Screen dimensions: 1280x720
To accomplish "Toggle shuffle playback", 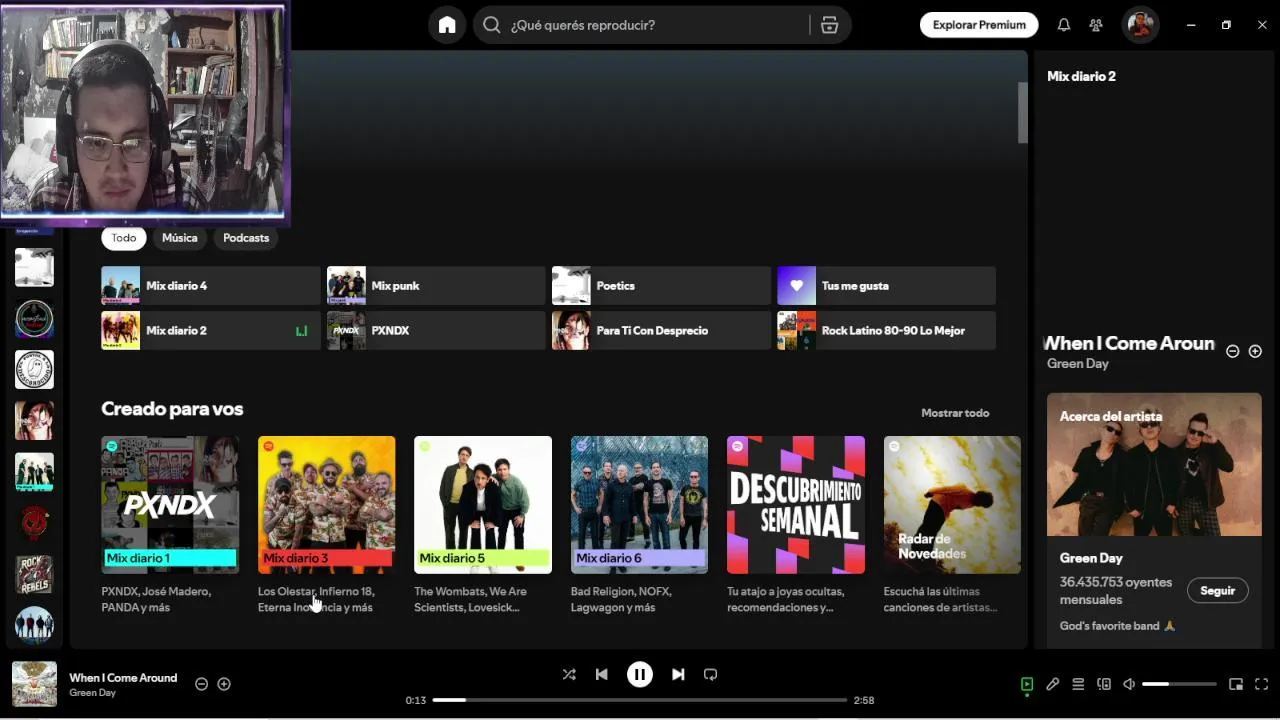I will pyautogui.click(x=569, y=675).
